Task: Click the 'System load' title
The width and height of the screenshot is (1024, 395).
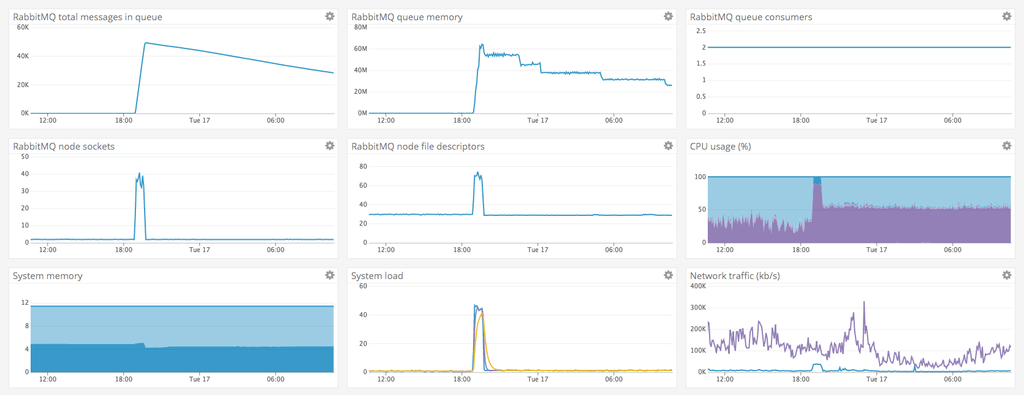Action: 377,276
